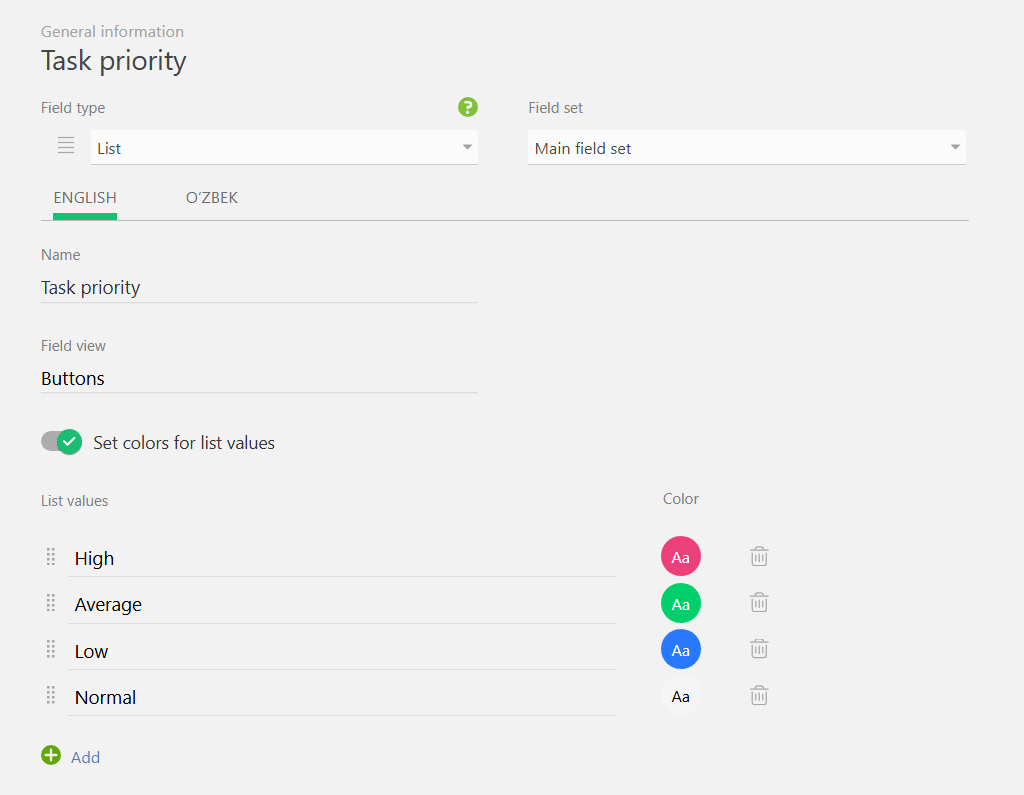The width and height of the screenshot is (1024, 795).
Task: Expand the Field type dropdown arrow
Action: coord(466,147)
